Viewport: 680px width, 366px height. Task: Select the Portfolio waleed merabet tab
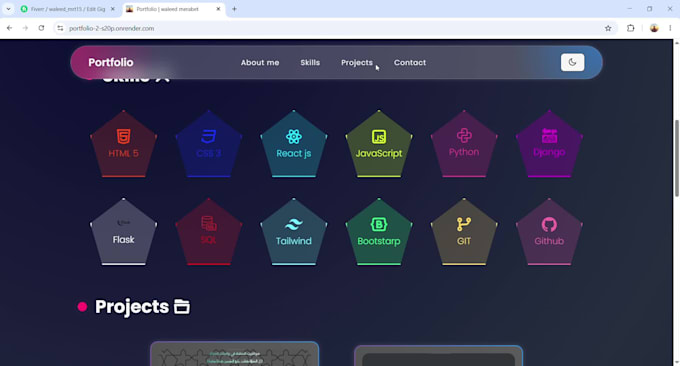tap(173, 9)
